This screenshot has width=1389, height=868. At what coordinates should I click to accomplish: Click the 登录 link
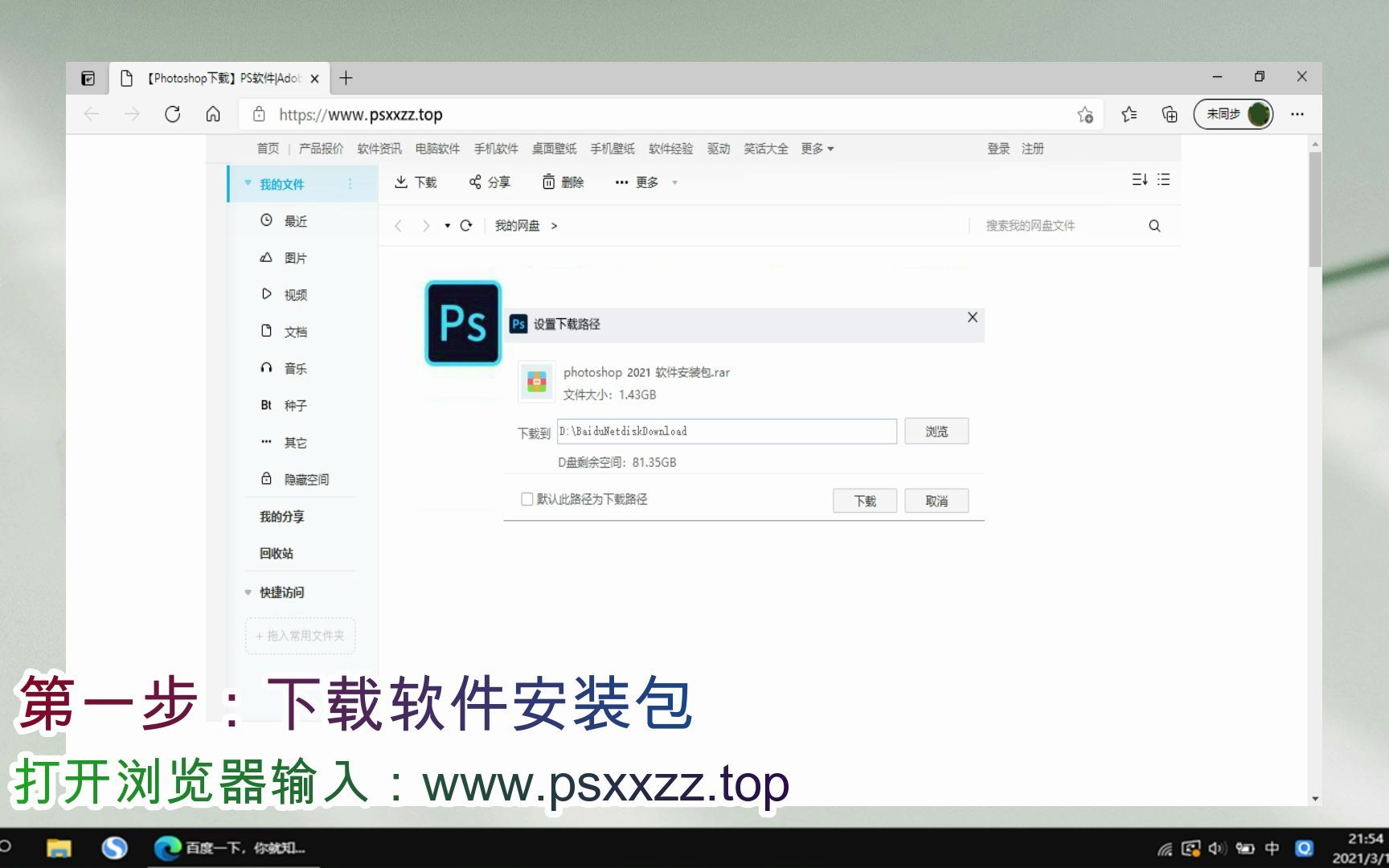(998, 149)
